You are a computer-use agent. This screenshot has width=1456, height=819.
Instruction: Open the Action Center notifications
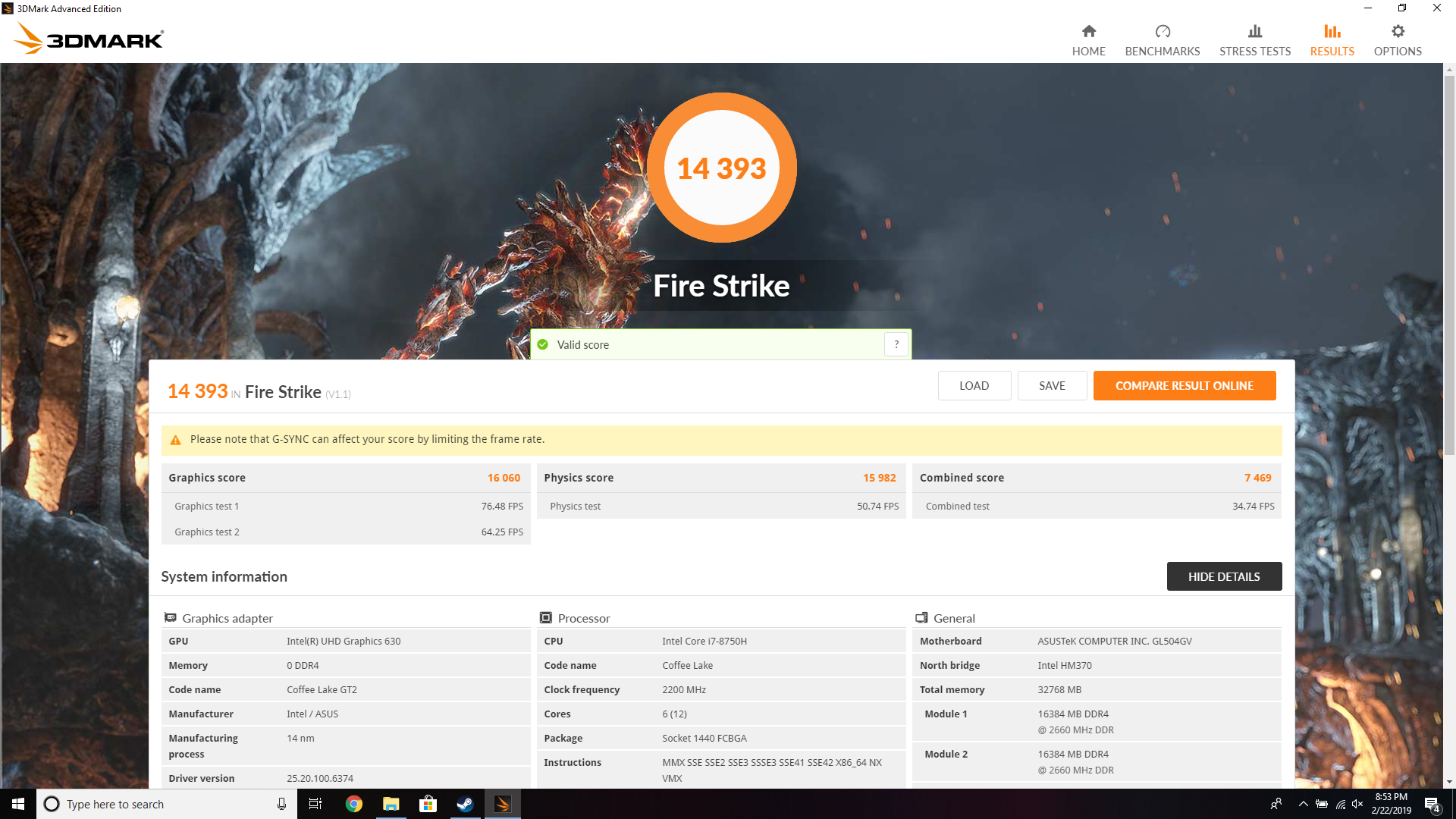click(1432, 804)
